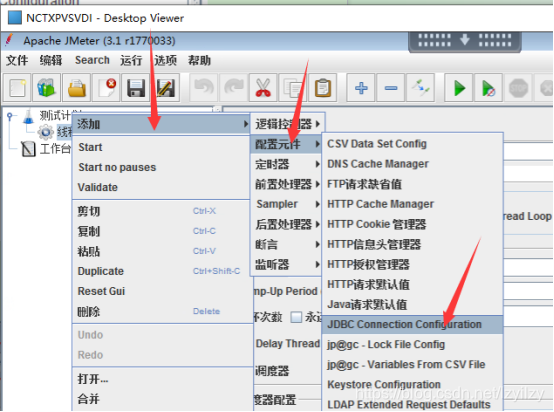
Task: Click the Stop toolbar icon
Action: coord(518,88)
